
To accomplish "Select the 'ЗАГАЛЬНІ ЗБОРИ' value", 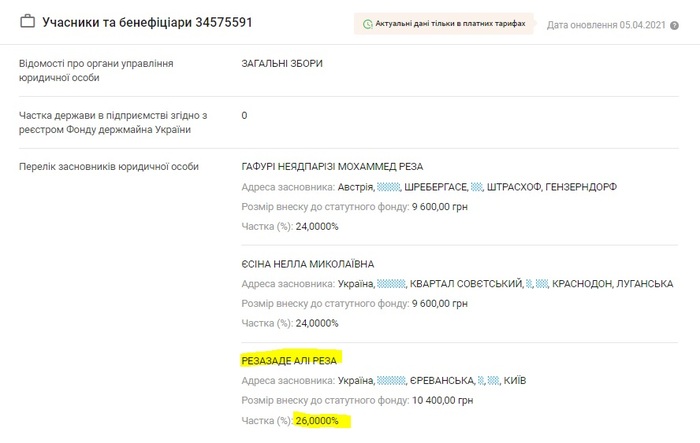I will pyautogui.click(x=282, y=64).
